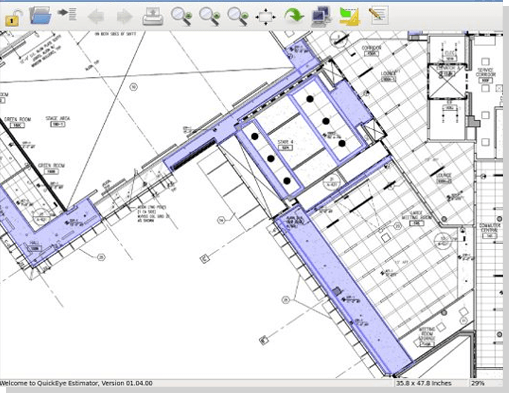Click the second magnifier zoom icon
Viewport: 509px width, 393px height.
[209, 16]
